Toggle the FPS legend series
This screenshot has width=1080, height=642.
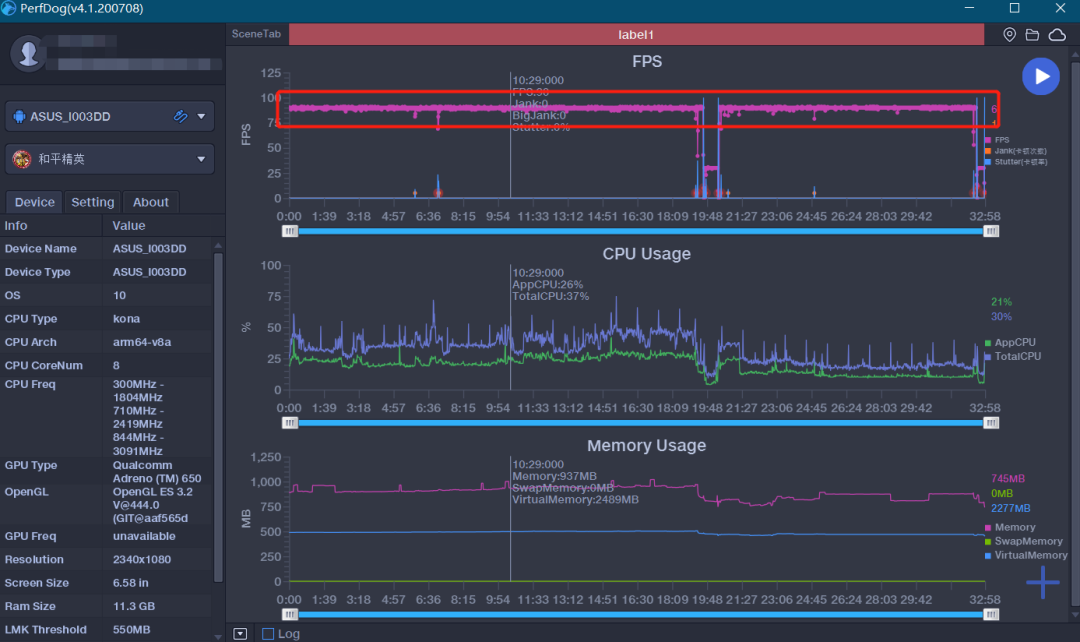click(x=1001, y=140)
